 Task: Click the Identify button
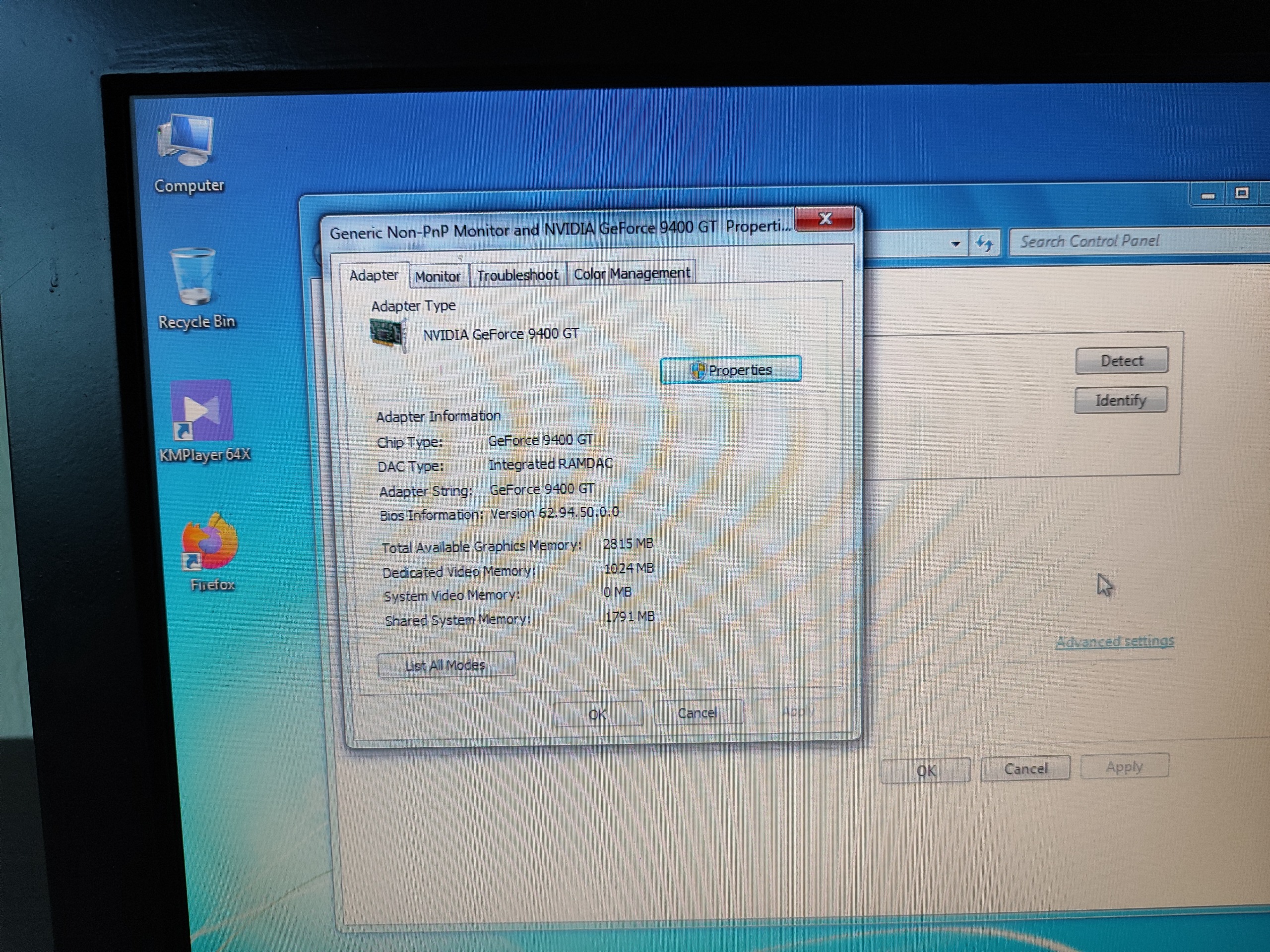tap(1120, 400)
